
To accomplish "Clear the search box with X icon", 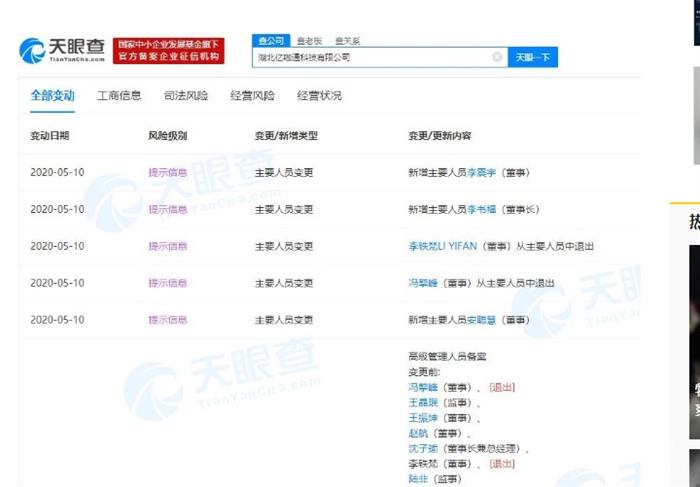I will (497, 58).
